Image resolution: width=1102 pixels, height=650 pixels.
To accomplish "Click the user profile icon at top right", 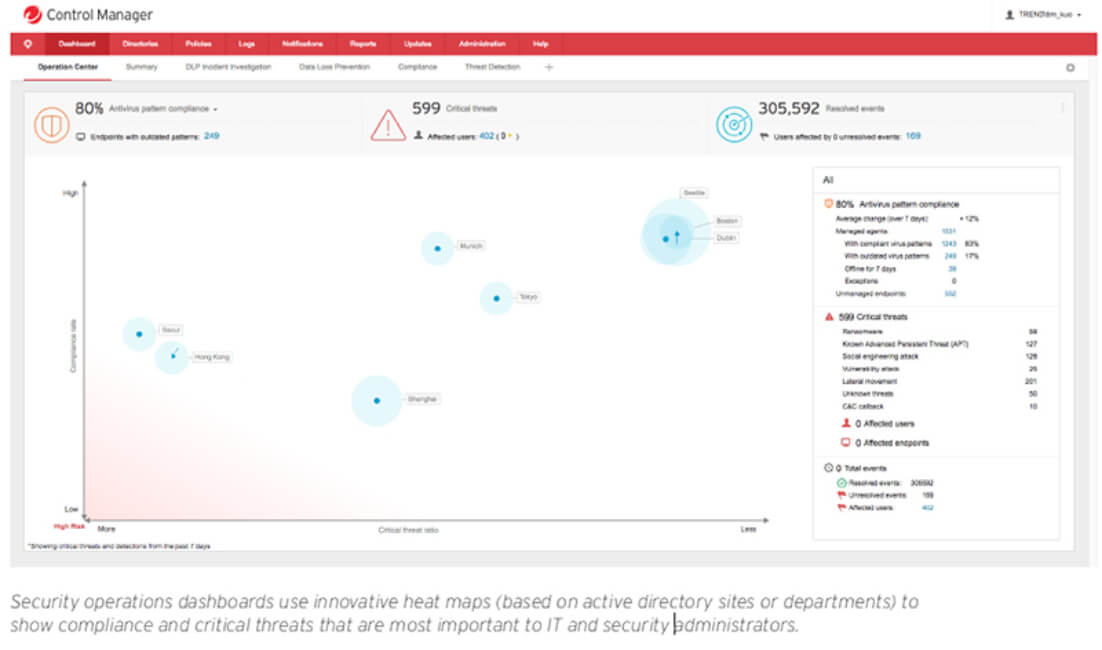I will coord(1010,15).
